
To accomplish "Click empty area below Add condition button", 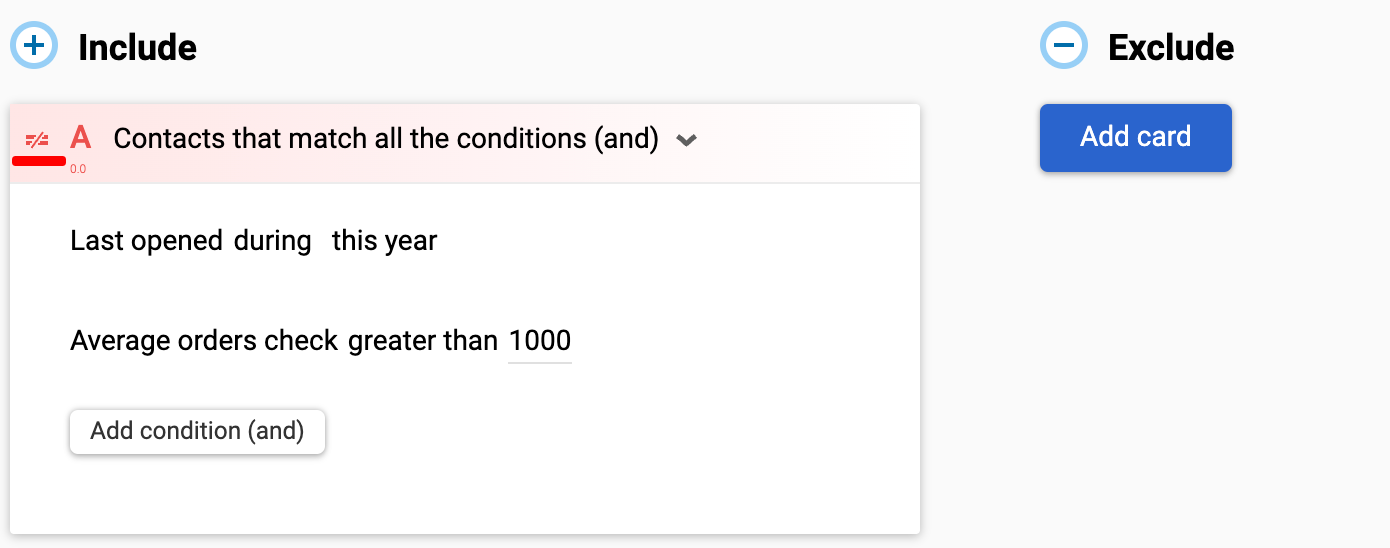I will (x=465, y=495).
